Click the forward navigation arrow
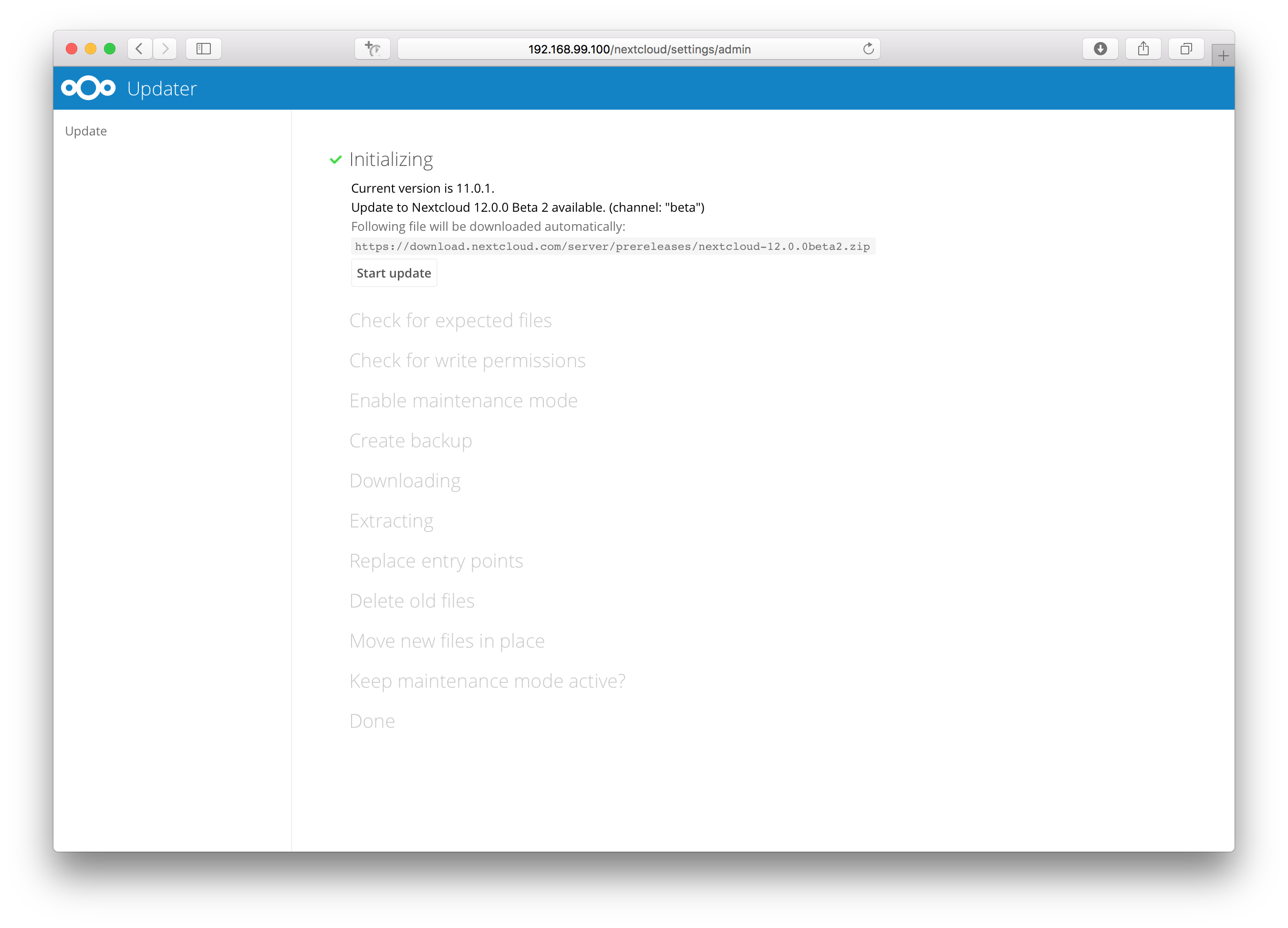The image size is (1288, 928). pos(165,47)
